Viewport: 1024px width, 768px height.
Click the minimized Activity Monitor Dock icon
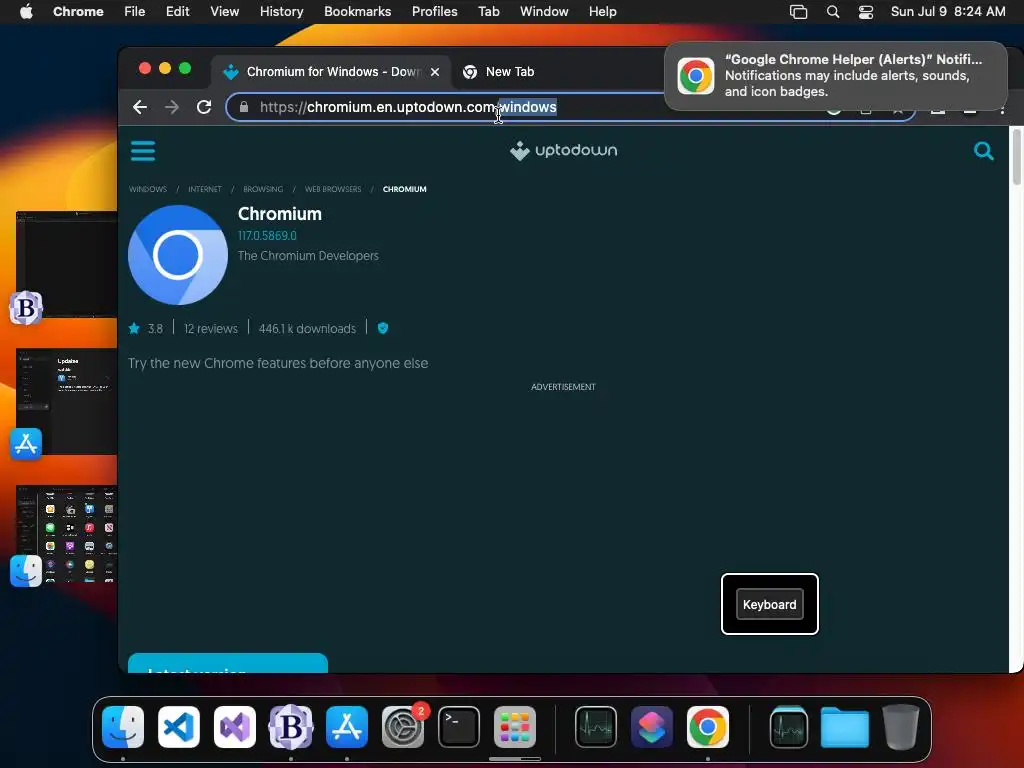point(789,727)
